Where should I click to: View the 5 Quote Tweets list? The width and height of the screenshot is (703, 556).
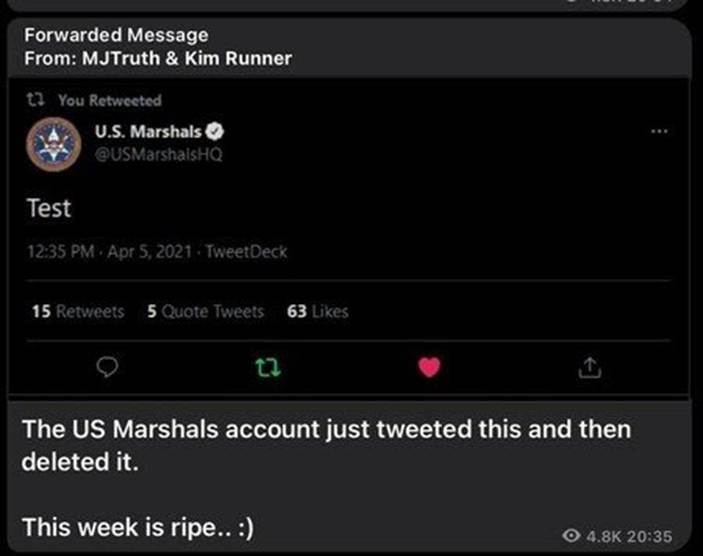(205, 311)
